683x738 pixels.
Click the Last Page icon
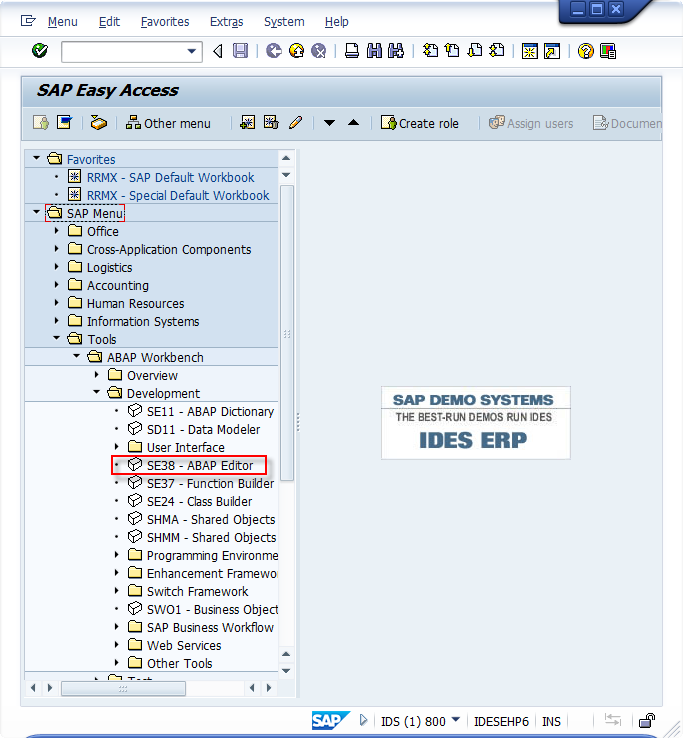point(497,51)
